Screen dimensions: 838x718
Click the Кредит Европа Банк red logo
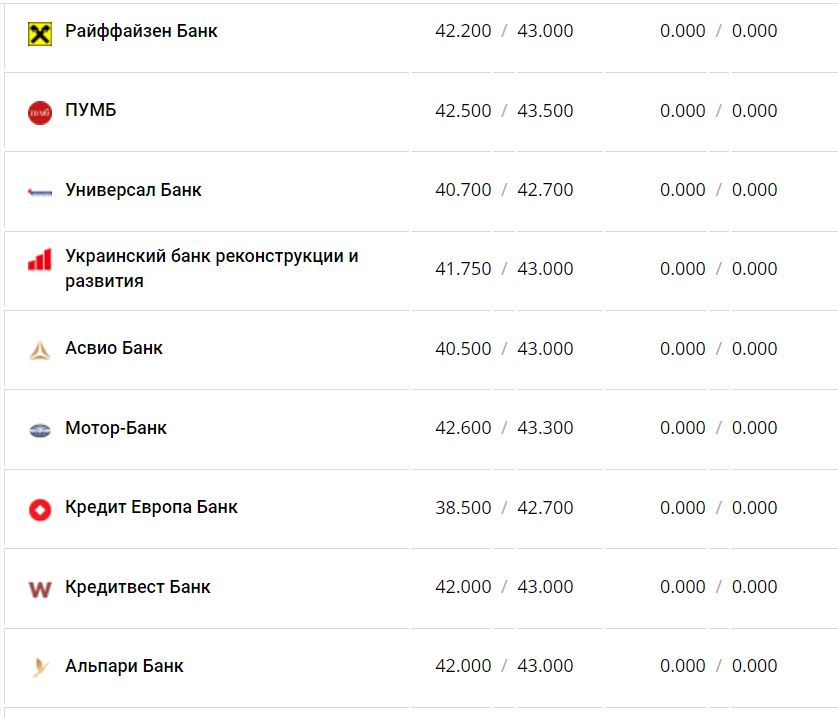[x=39, y=510]
